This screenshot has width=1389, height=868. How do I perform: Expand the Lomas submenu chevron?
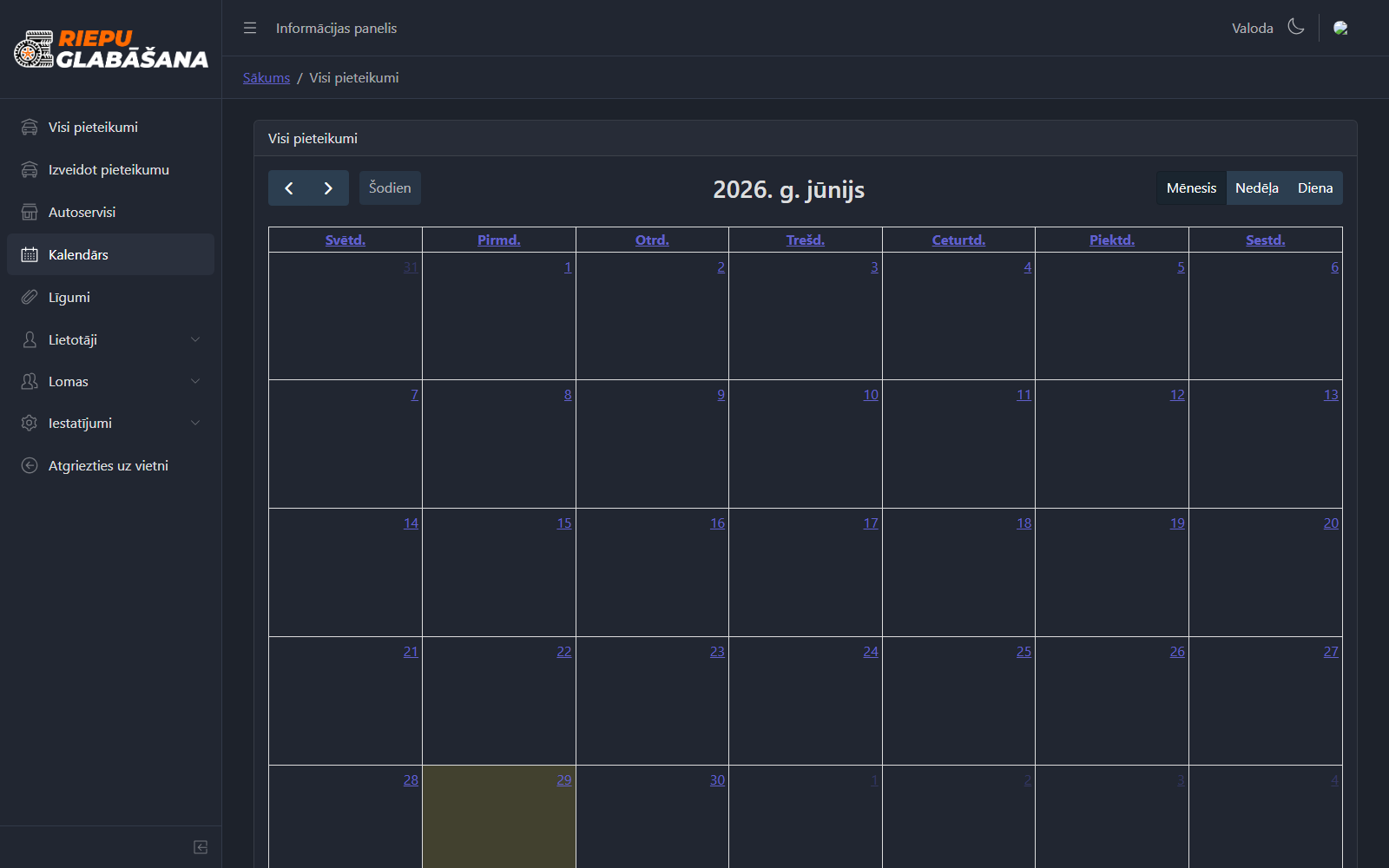[195, 381]
